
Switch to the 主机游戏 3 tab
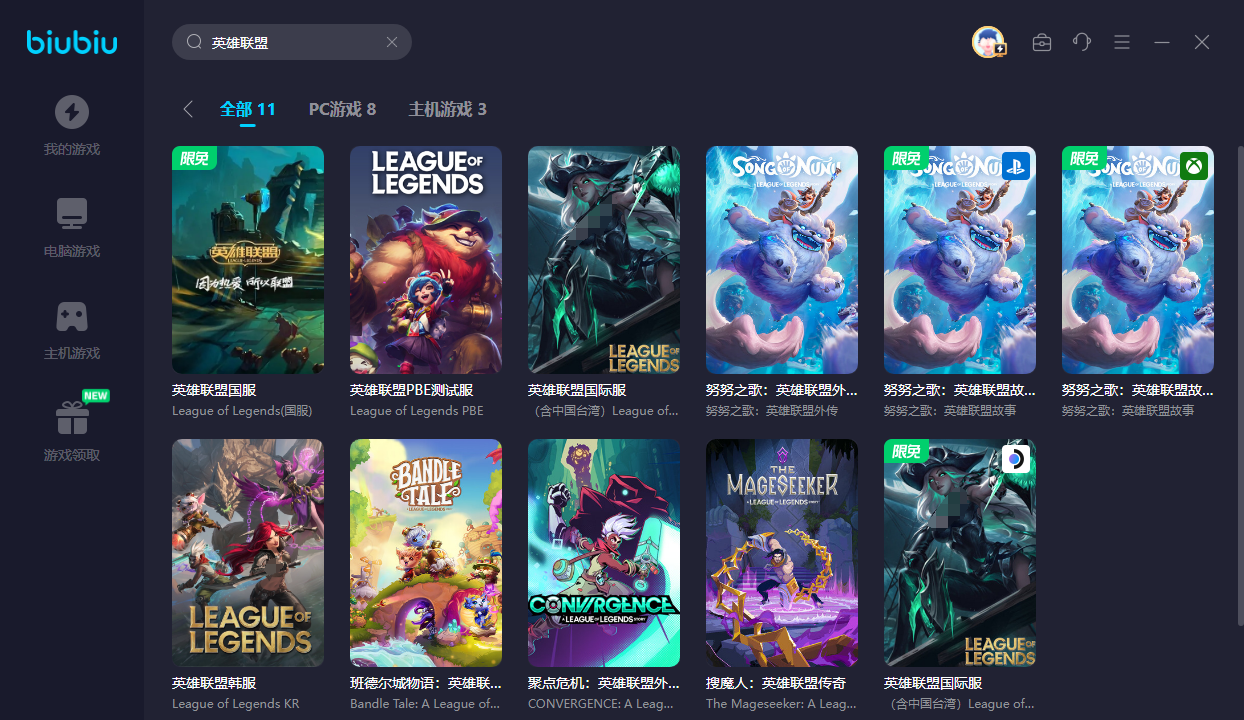click(448, 109)
